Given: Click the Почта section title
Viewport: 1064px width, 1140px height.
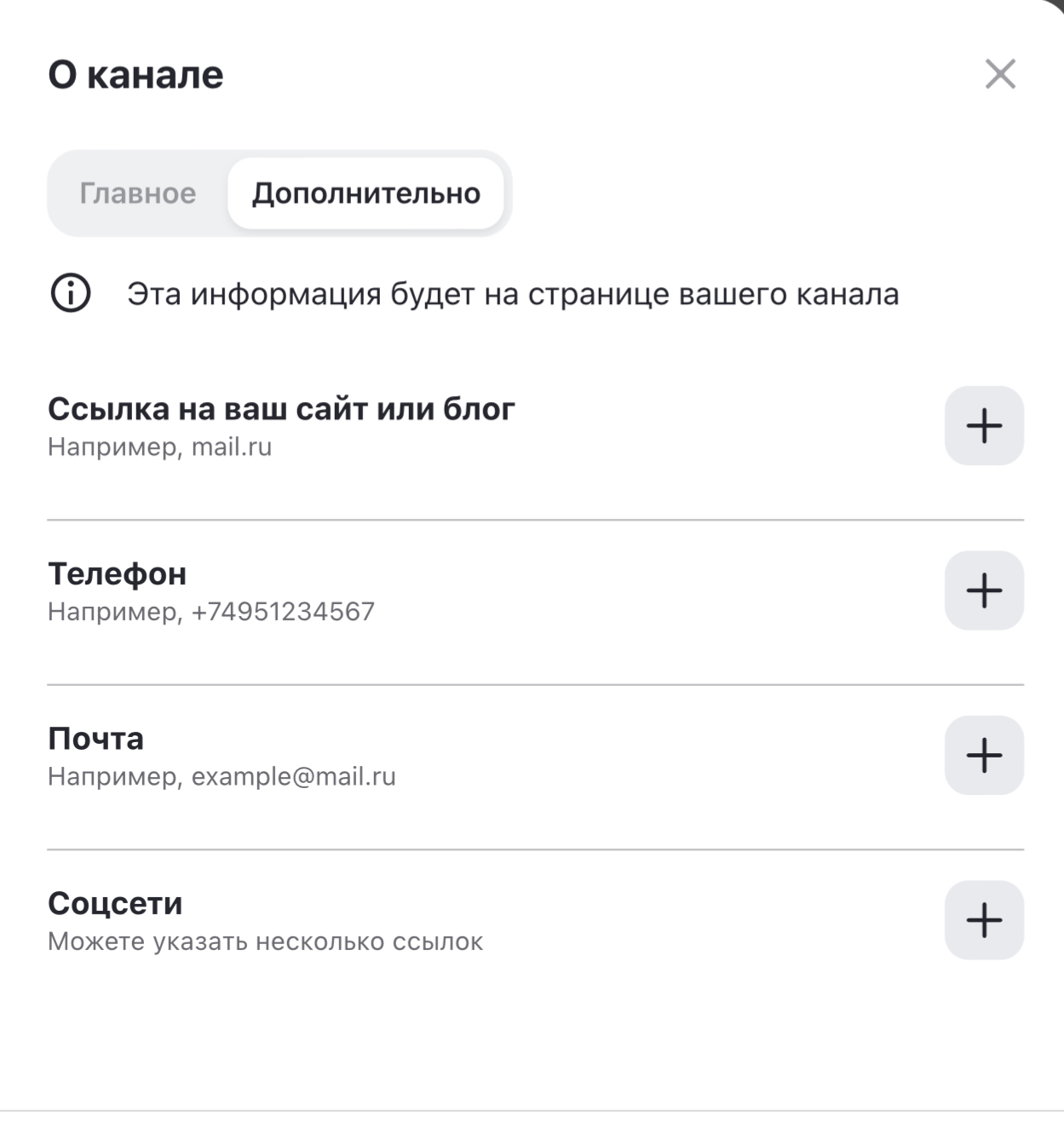Looking at the screenshot, I should tap(95, 738).
